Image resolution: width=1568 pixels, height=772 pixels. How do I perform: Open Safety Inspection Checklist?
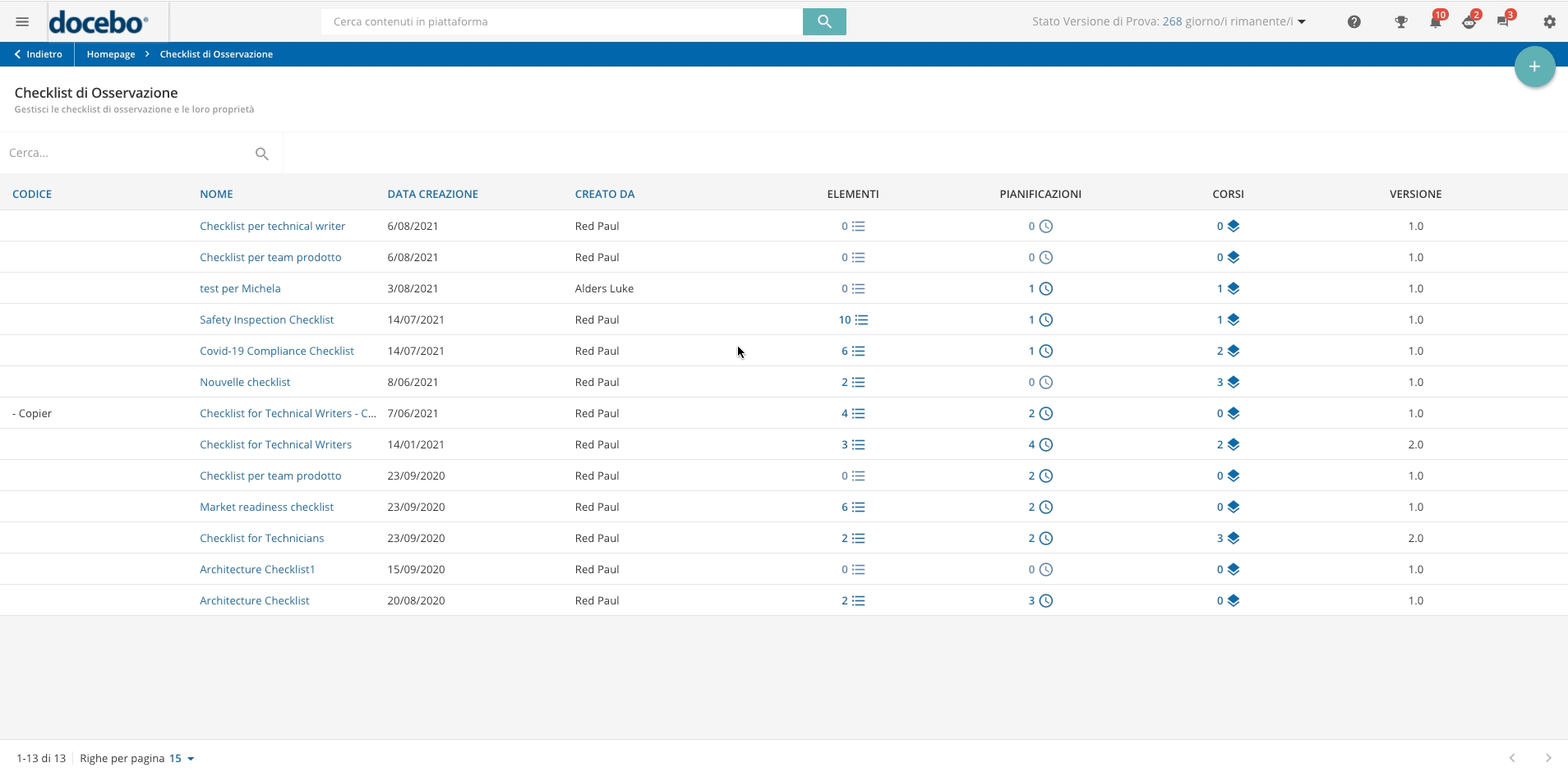point(266,320)
